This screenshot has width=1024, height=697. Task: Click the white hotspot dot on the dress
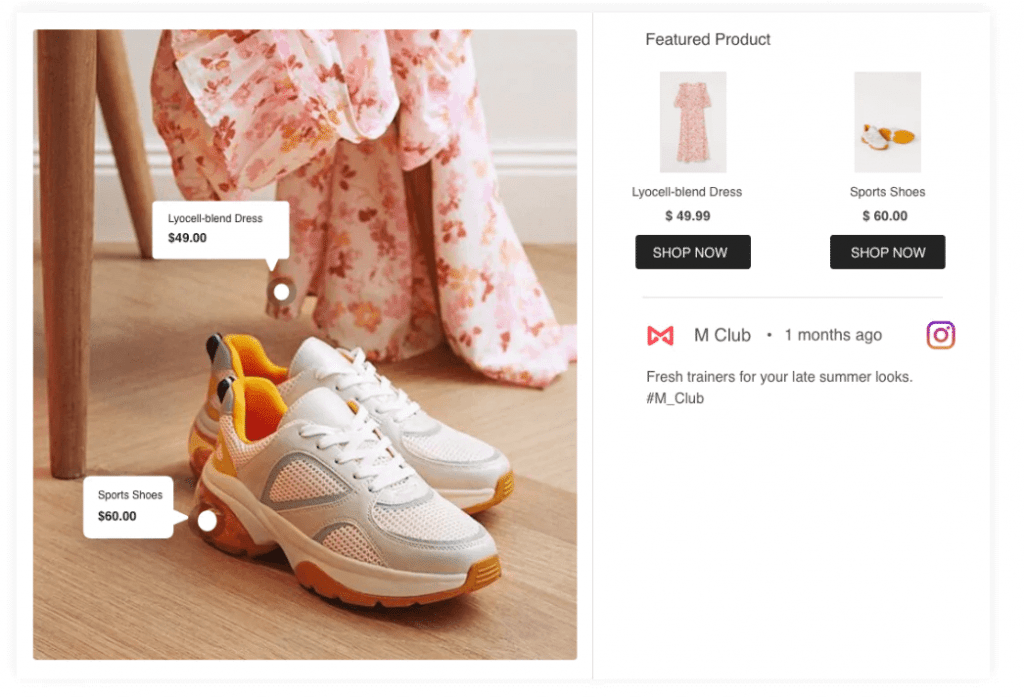[281, 292]
